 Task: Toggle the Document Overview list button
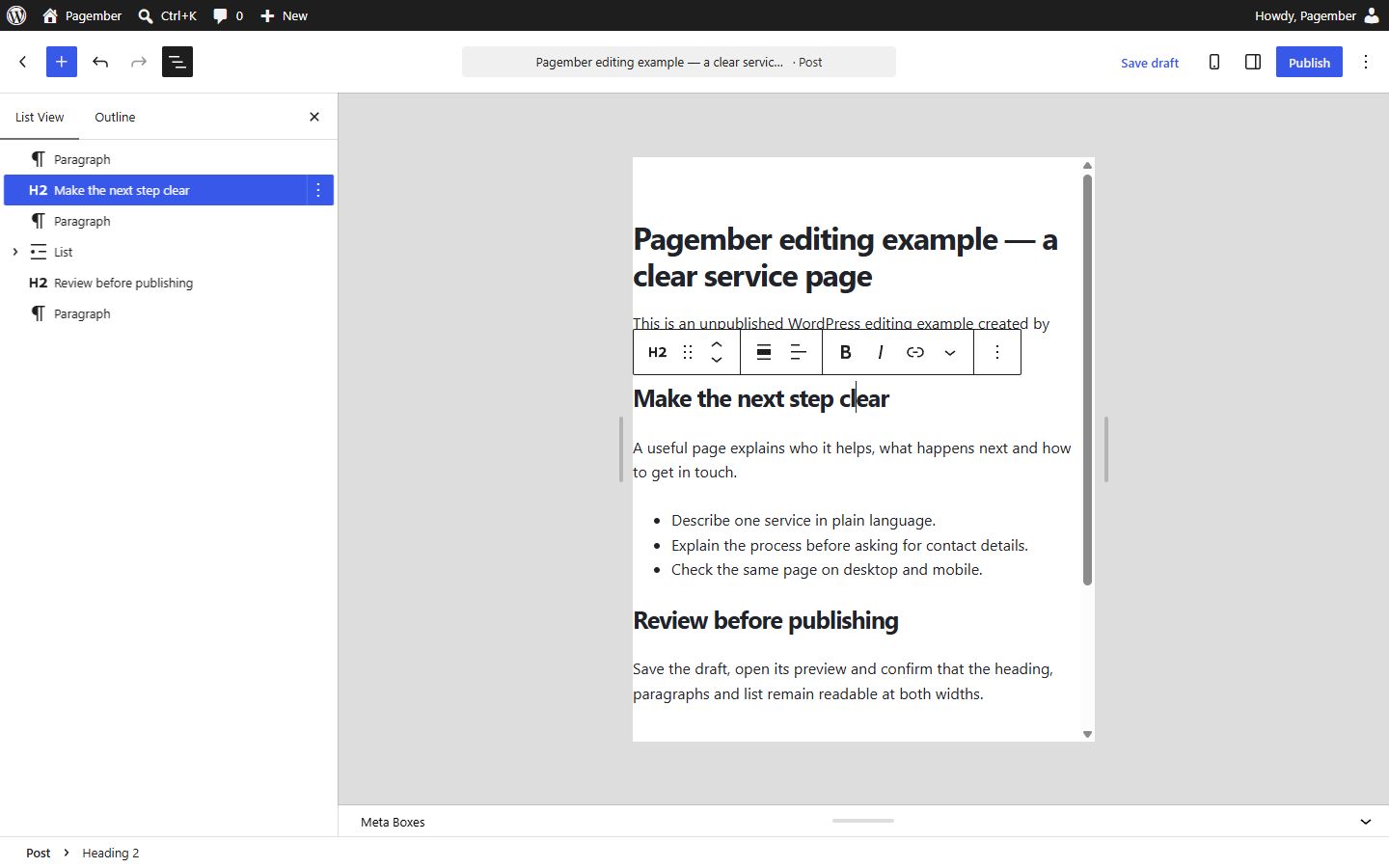[177, 62]
